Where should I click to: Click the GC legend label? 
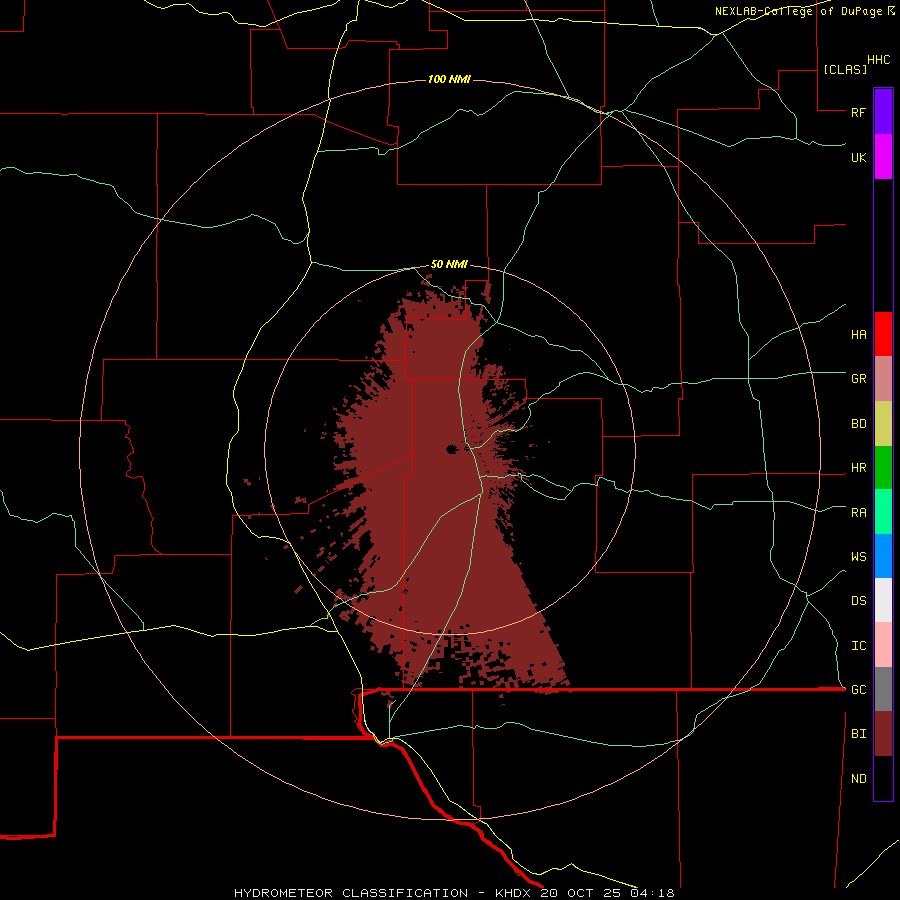(x=858, y=690)
